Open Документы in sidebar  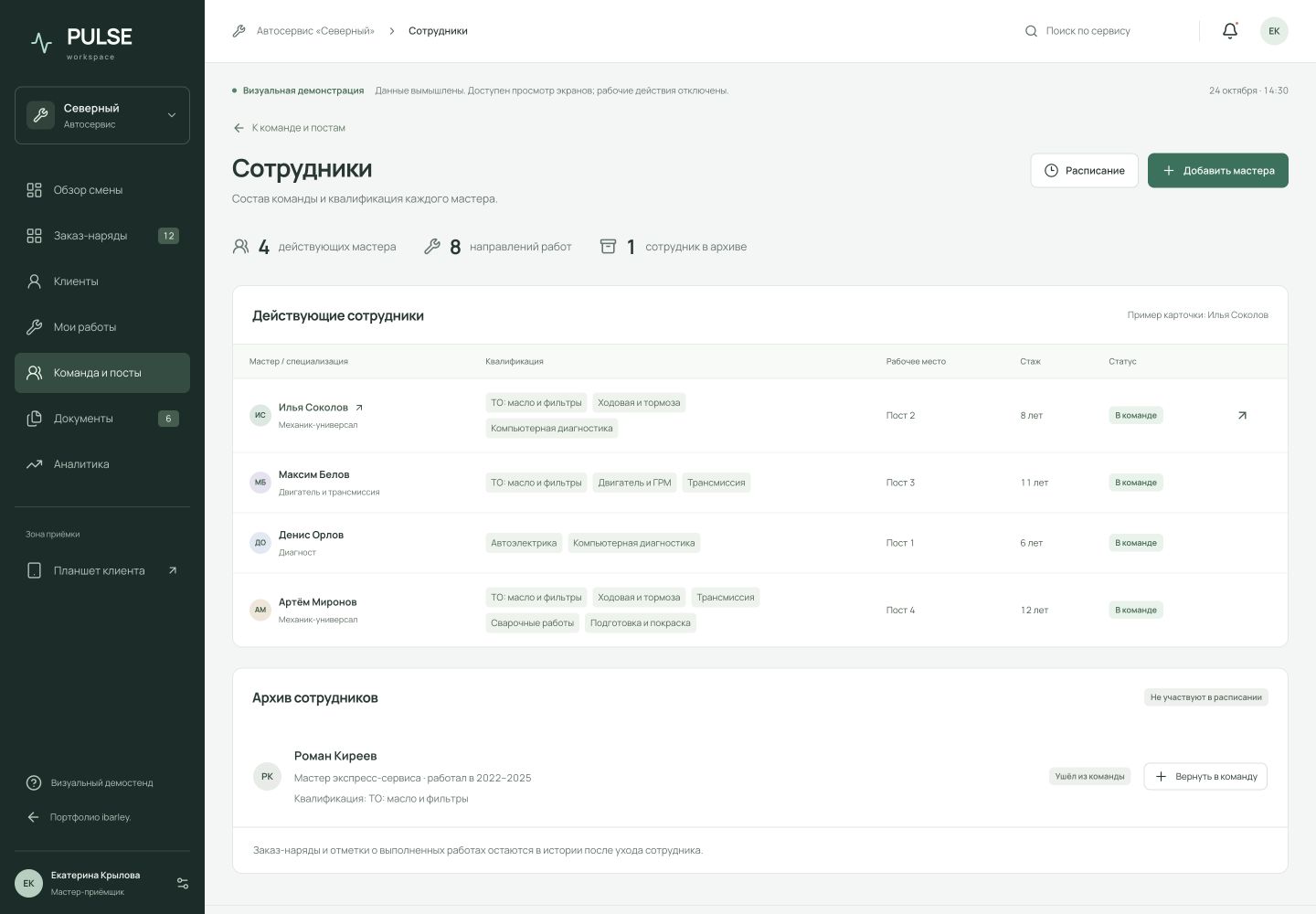point(102,419)
